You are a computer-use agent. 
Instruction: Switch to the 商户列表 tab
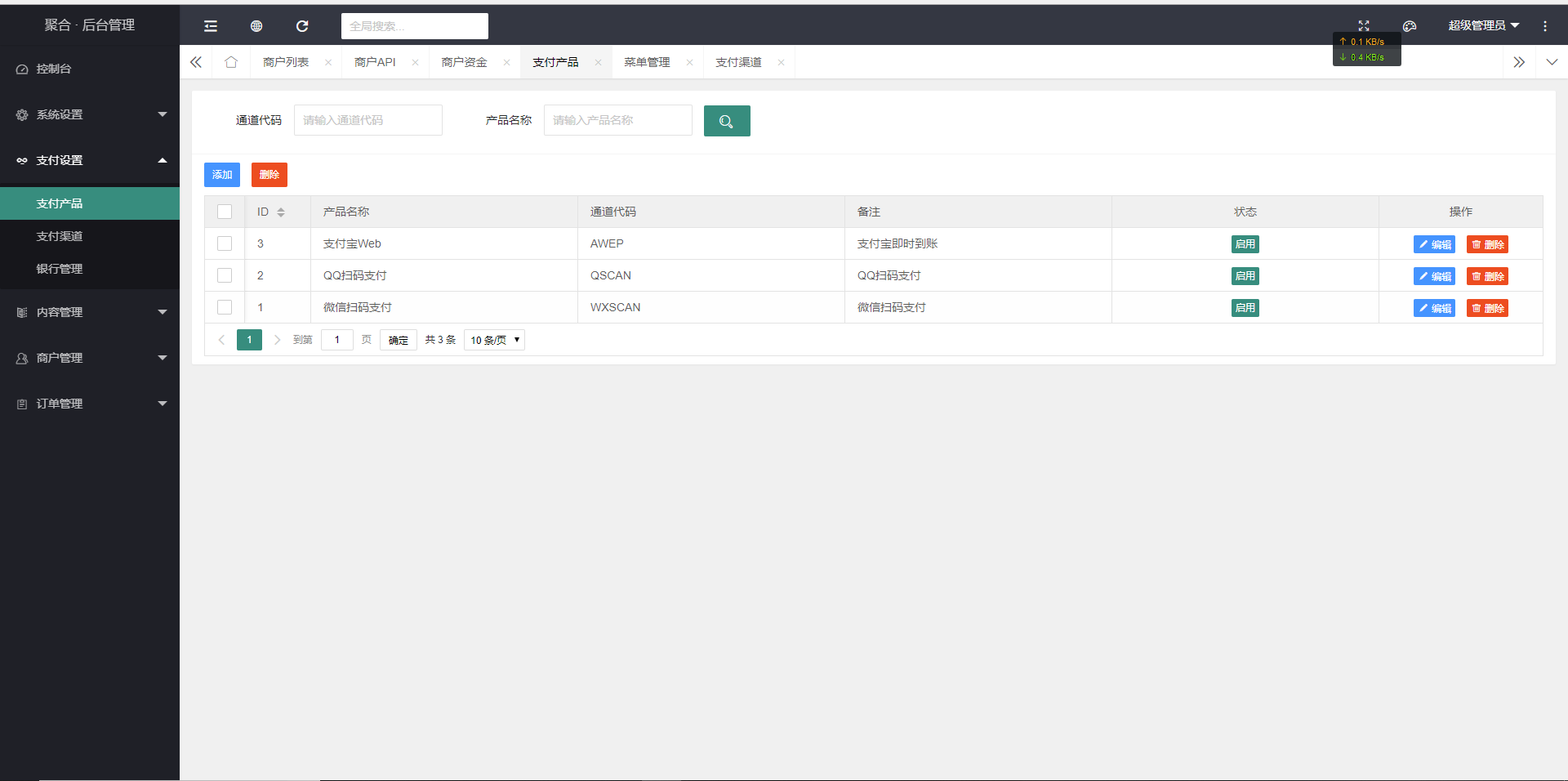(x=286, y=62)
